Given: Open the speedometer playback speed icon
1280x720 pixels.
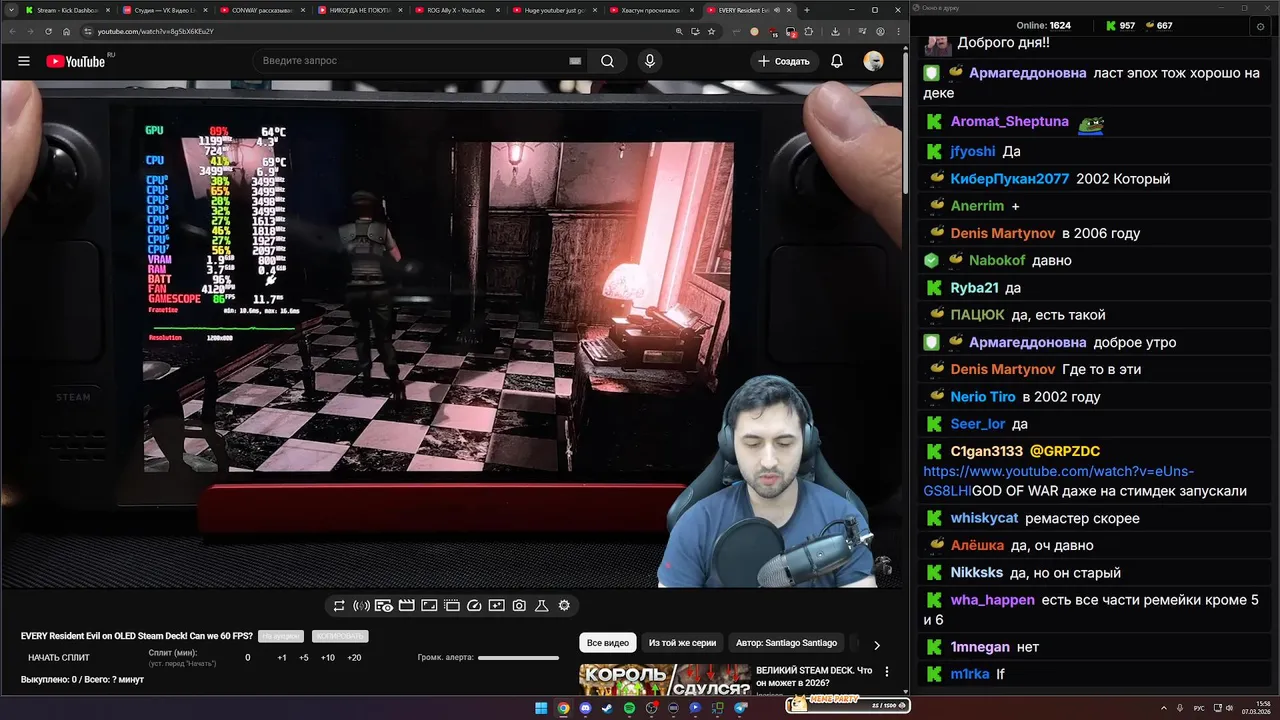Looking at the screenshot, I should click(474, 606).
